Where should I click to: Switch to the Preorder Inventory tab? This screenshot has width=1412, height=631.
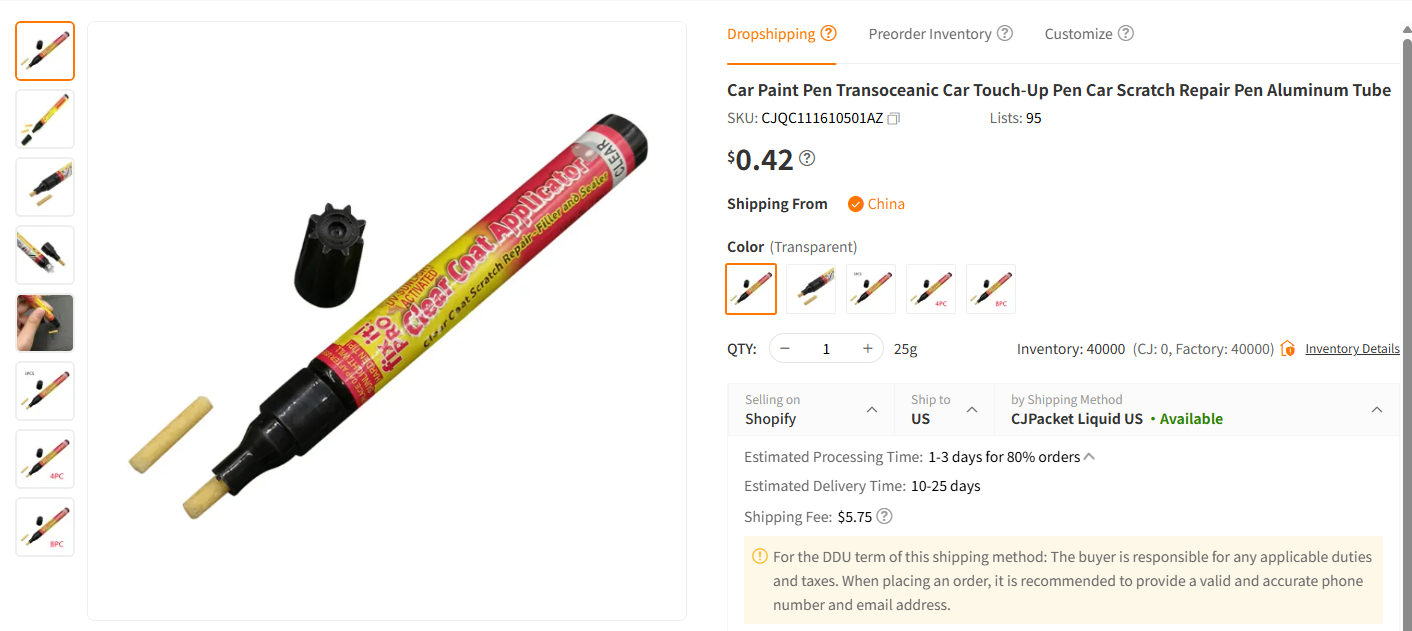click(x=930, y=32)
